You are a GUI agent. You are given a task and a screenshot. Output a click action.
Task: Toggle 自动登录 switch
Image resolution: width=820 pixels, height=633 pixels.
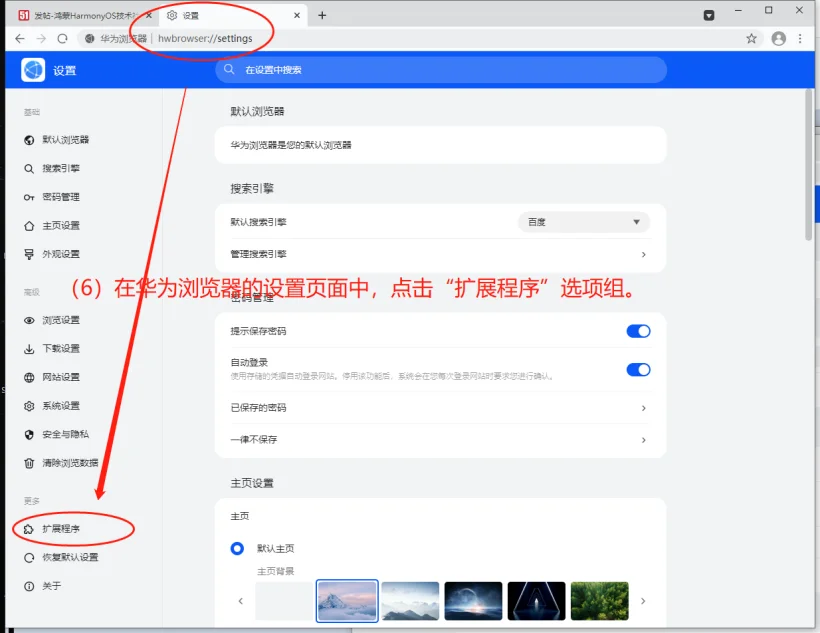pyautogui.click(x=639, y=370)
